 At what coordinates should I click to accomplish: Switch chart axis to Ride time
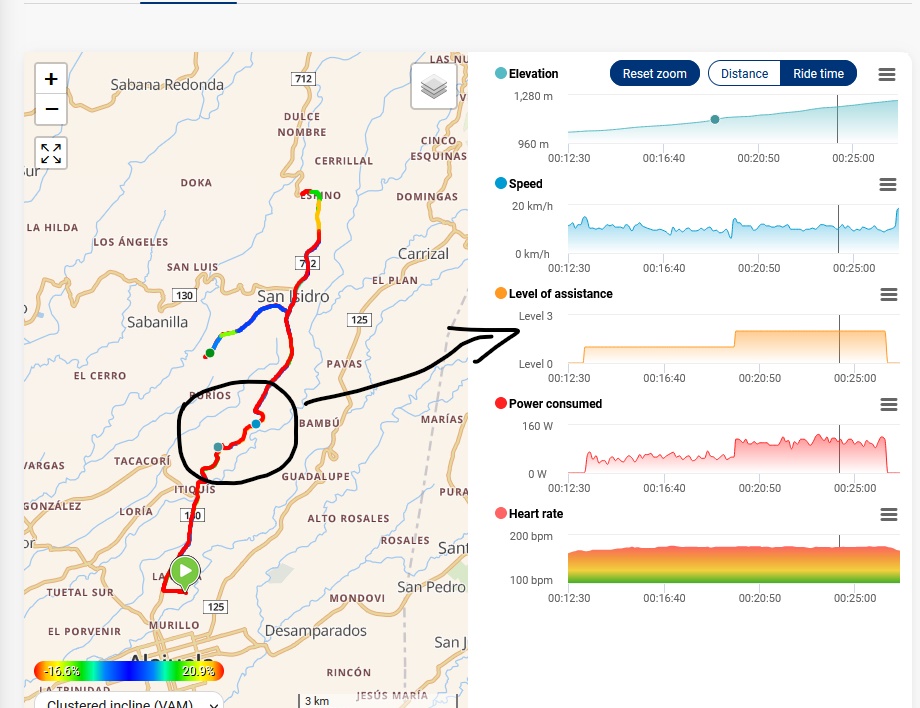pyautogui.click(x=818, y=74)
